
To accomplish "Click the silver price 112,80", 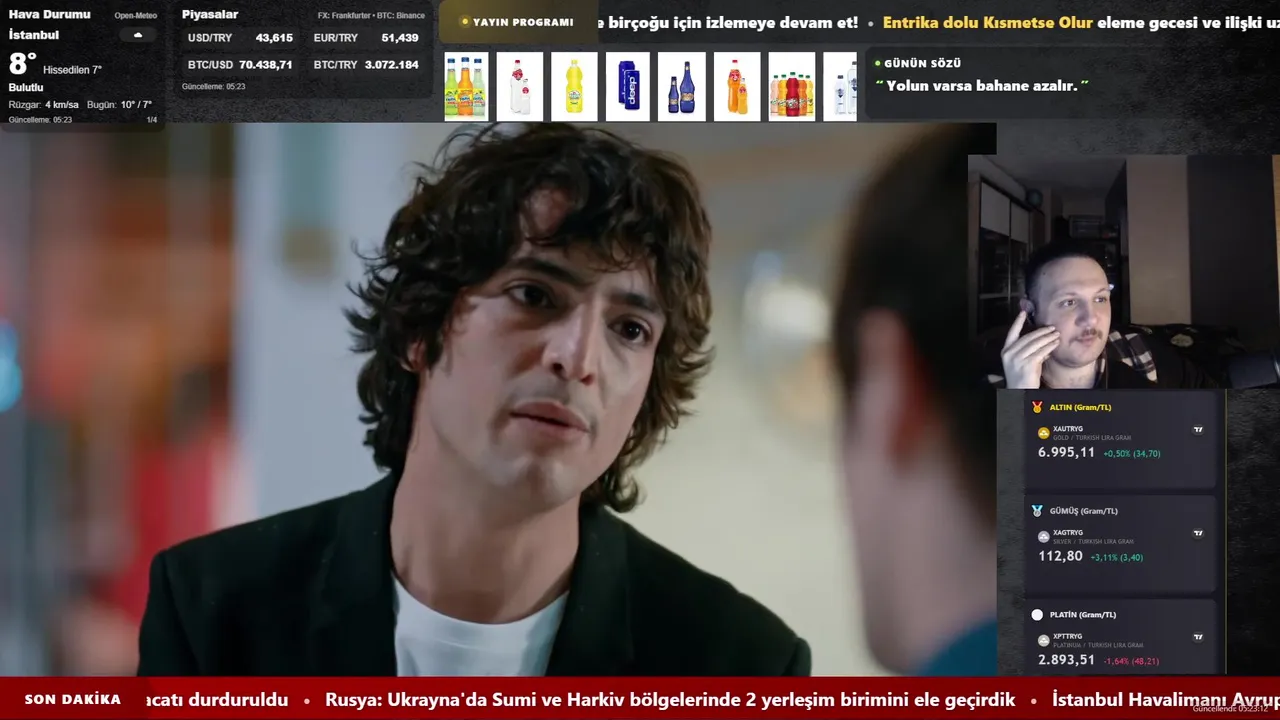I will click(x=1060, y=556).
